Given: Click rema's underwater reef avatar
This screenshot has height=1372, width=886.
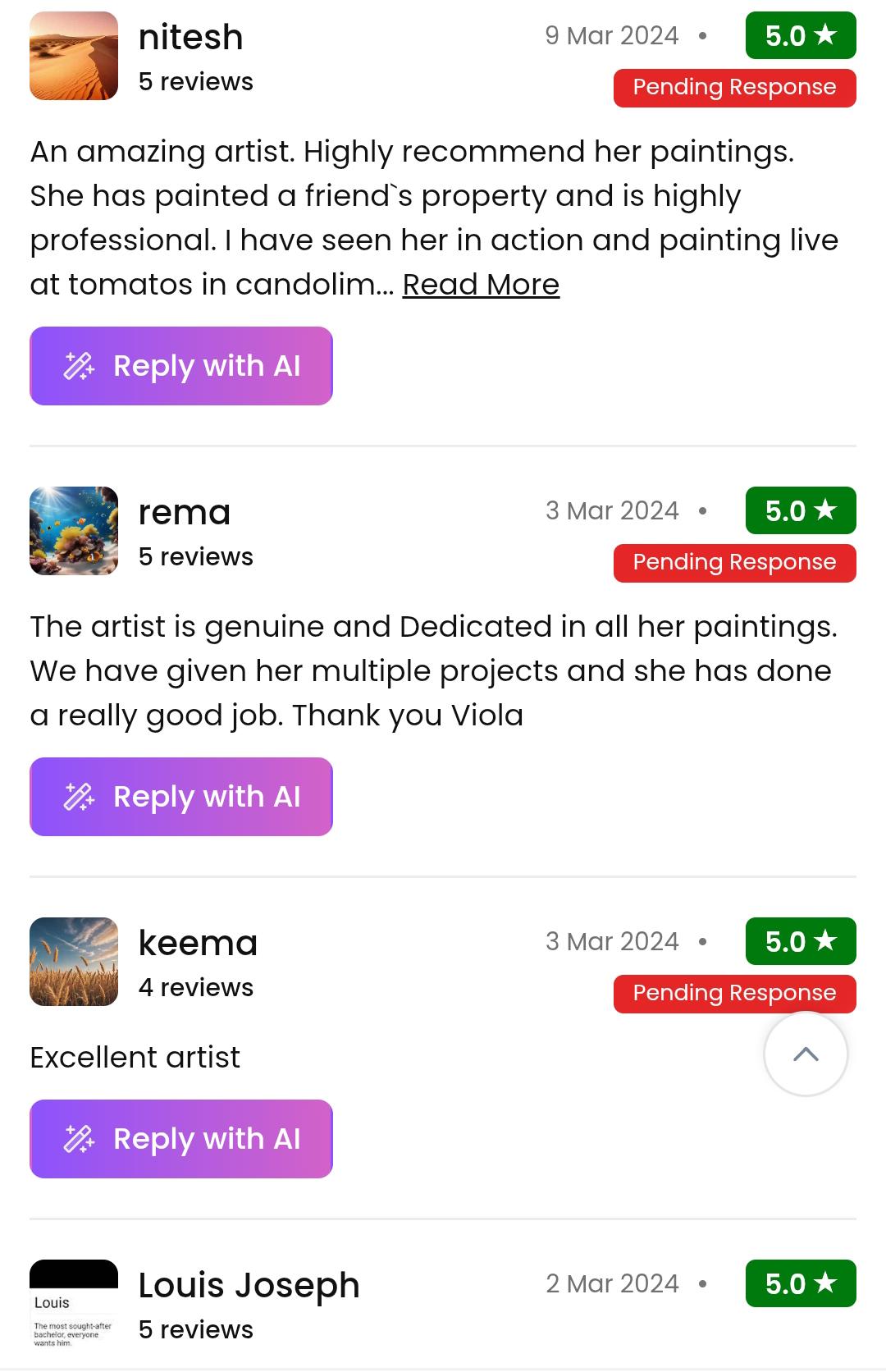Looking at the screenshot, I should pos(74,531).
